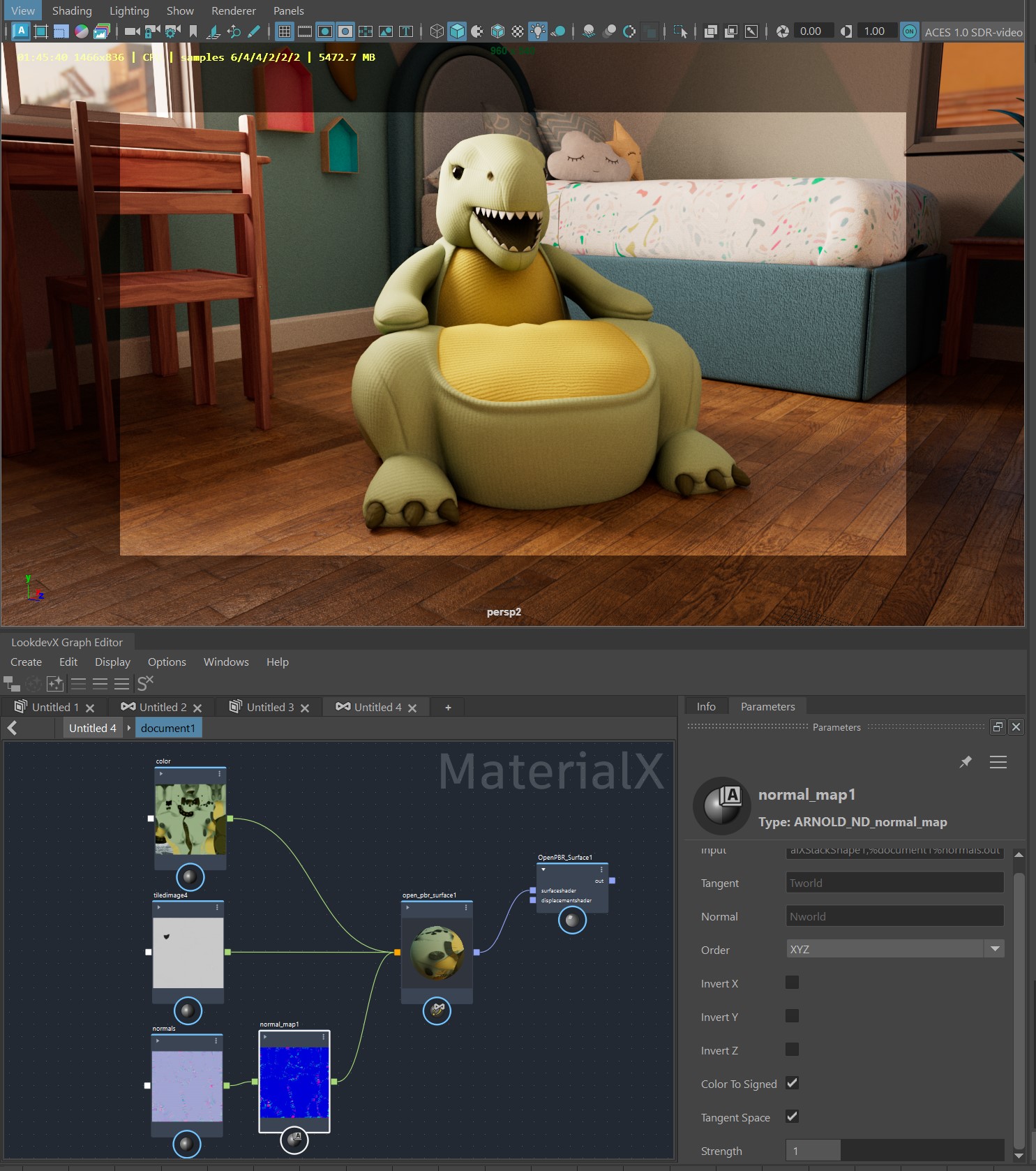1036x1171 pixels.
Task: Click the Normal input field
Action: (894, 916)
